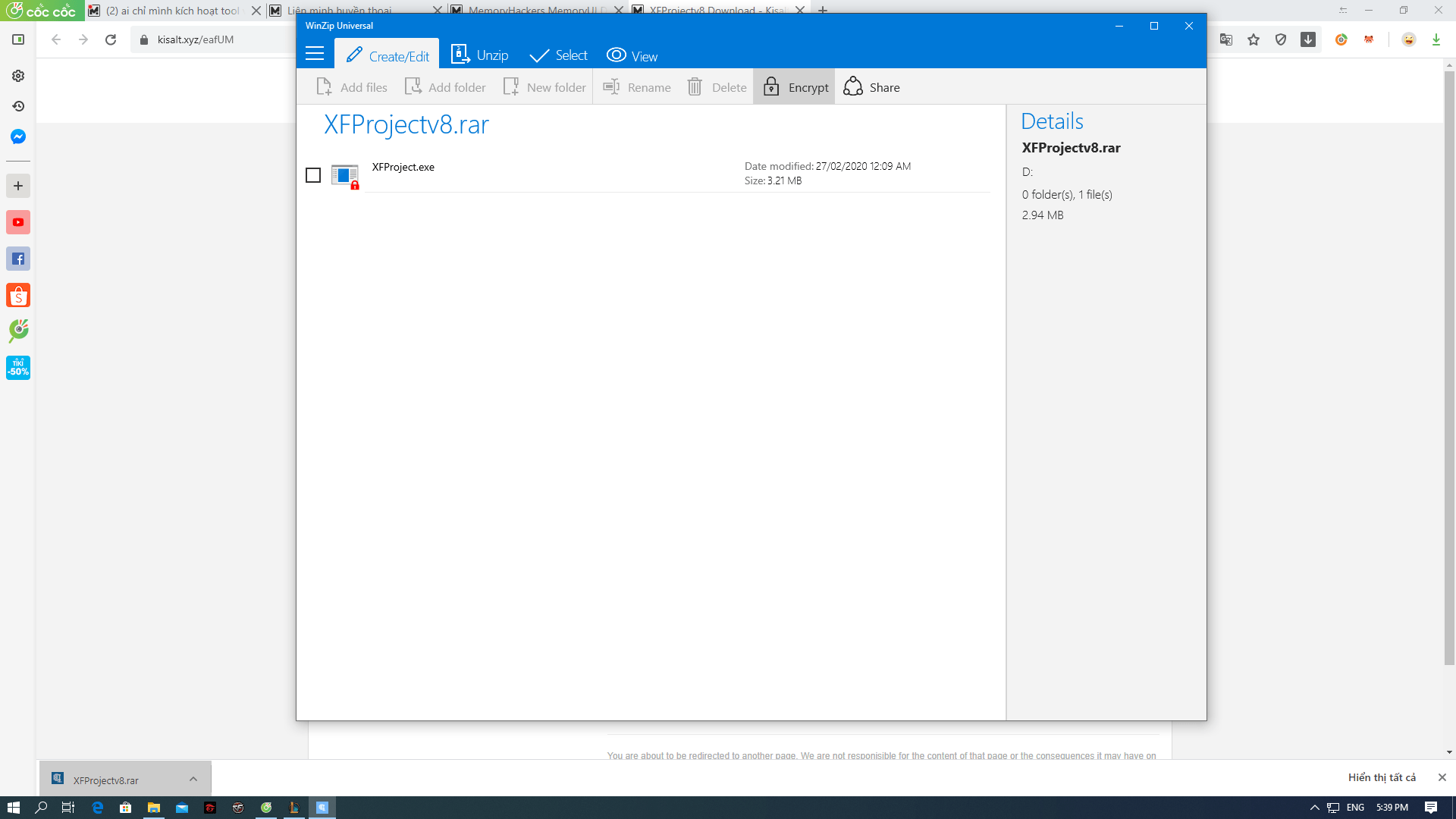Click the Details heading in side panel
Screen dimensions: 1456x819
coord(1052,121)
